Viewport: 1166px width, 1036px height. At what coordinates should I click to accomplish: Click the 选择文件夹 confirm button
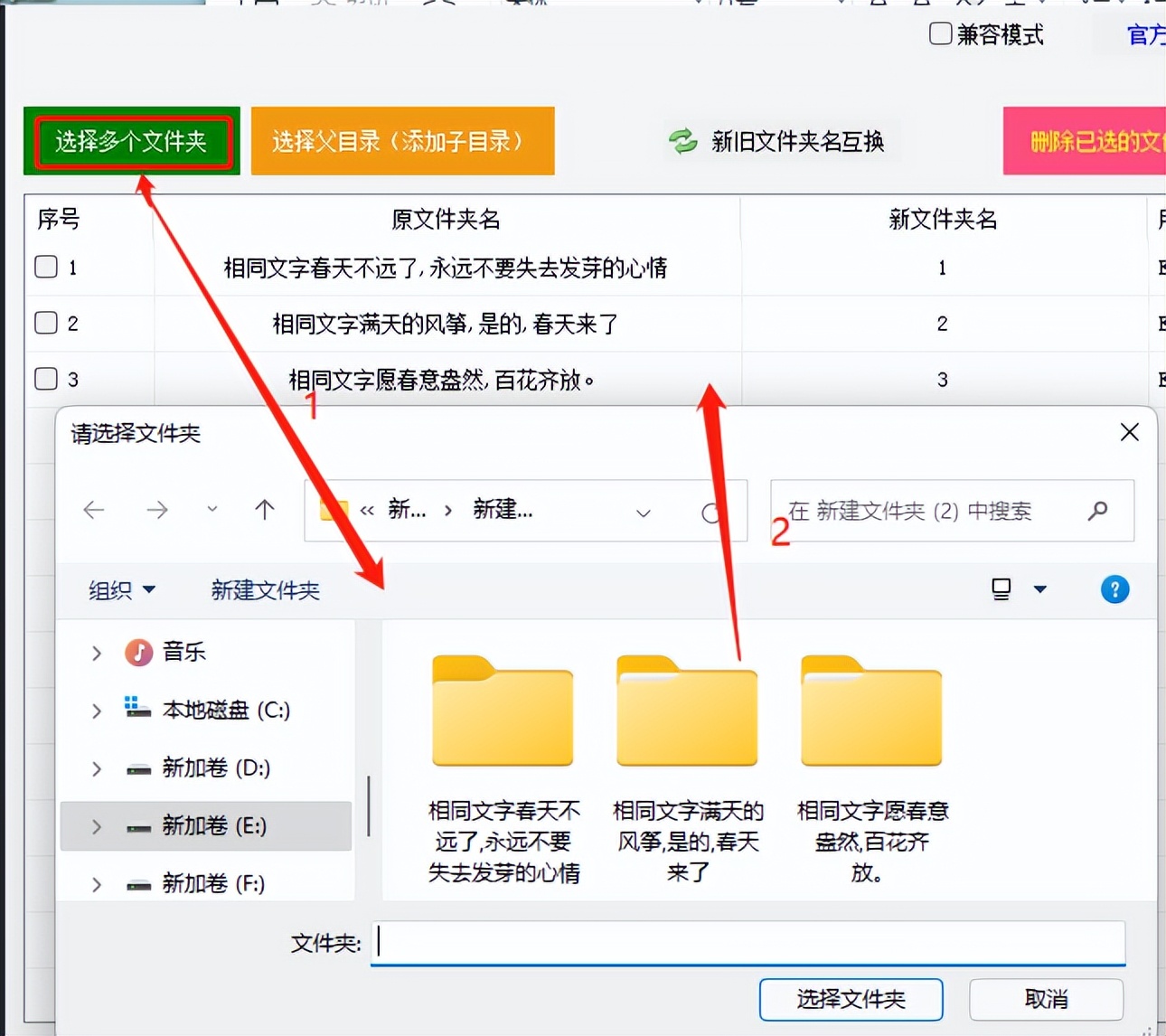[850, 1000]
